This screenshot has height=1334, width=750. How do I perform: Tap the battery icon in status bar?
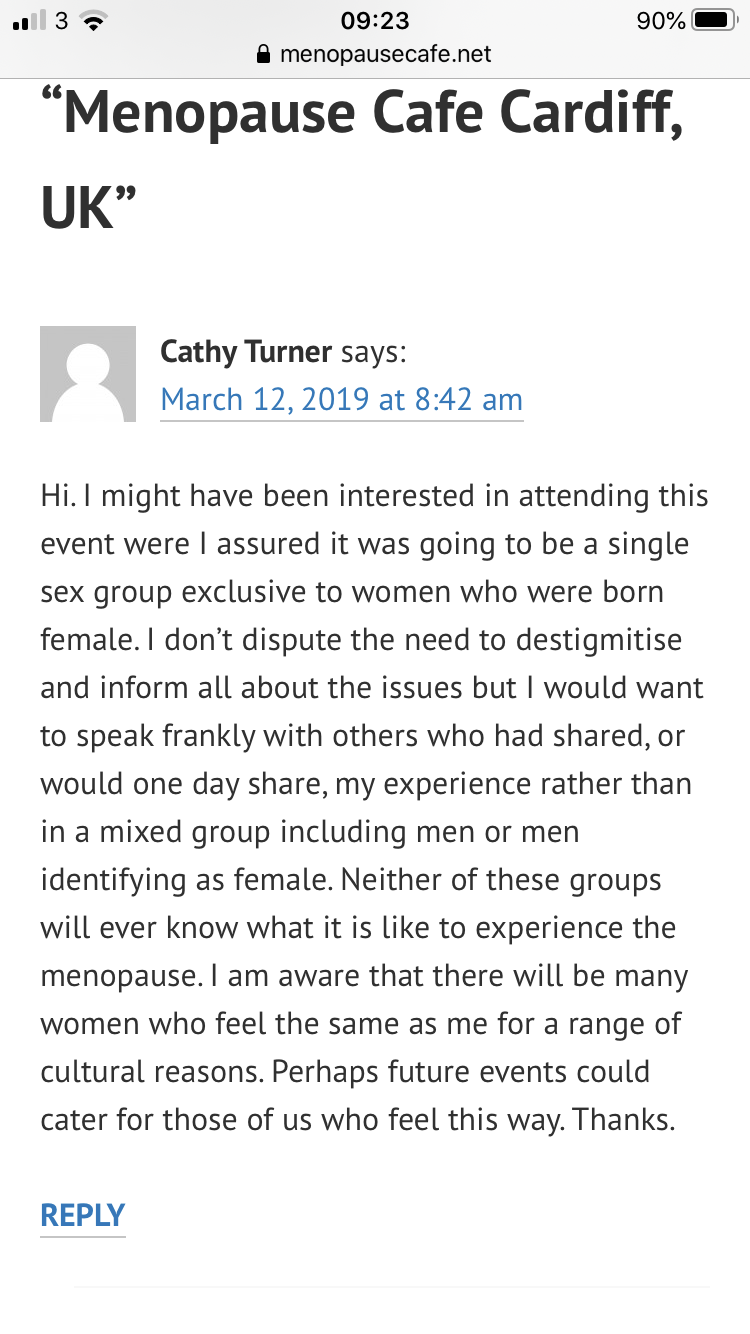(x=714, y=21)
